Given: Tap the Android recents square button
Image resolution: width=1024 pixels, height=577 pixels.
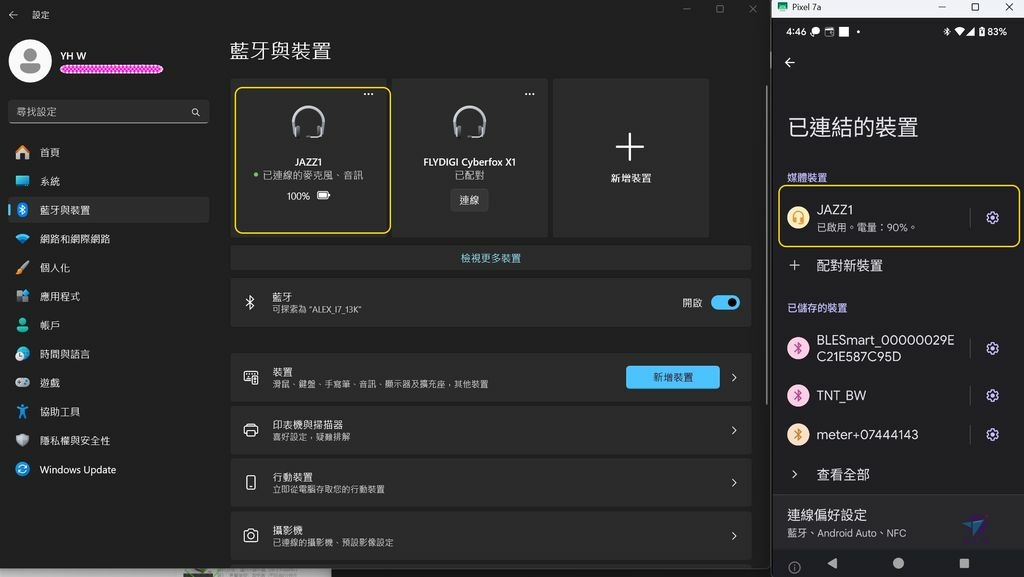Looking at the screenshot, I should click(964, 563).
